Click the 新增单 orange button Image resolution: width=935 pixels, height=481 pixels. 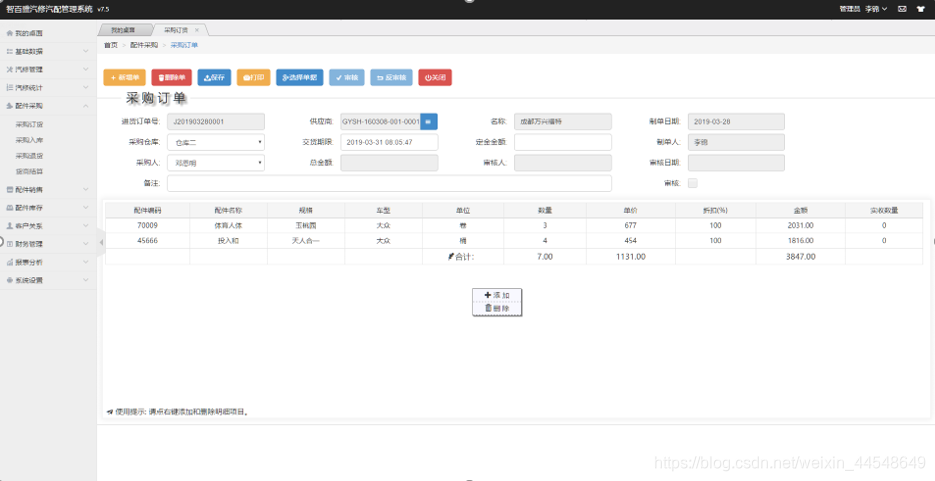125,77
